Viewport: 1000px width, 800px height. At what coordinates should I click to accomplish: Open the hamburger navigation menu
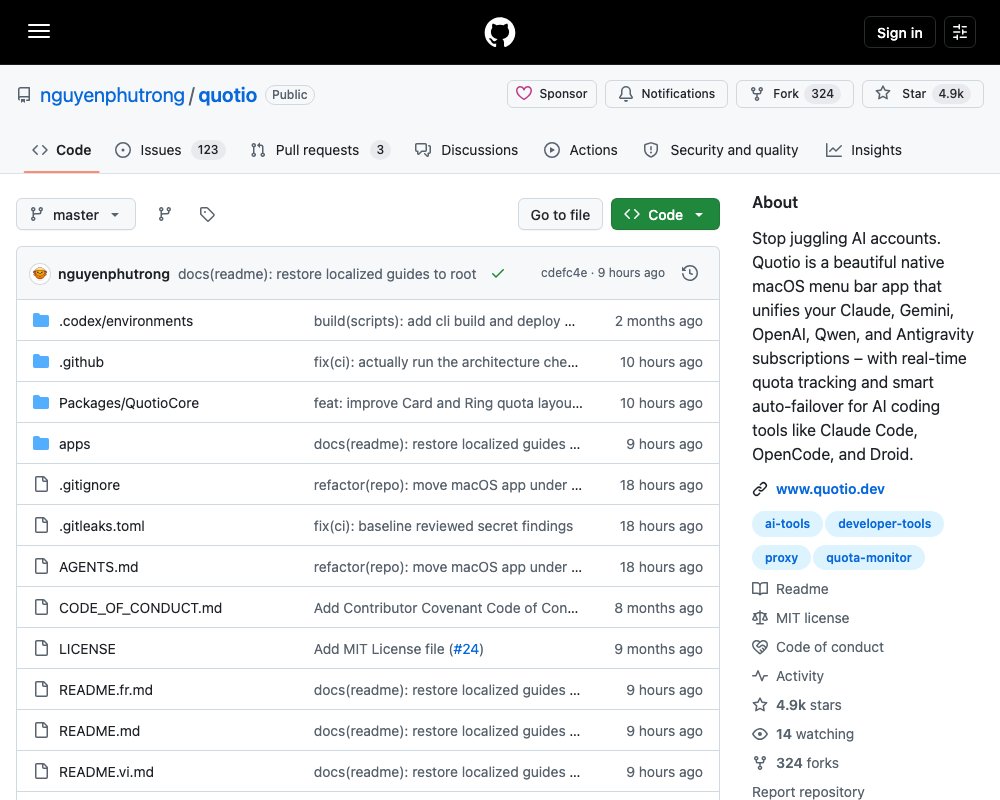tap(39, 31)
